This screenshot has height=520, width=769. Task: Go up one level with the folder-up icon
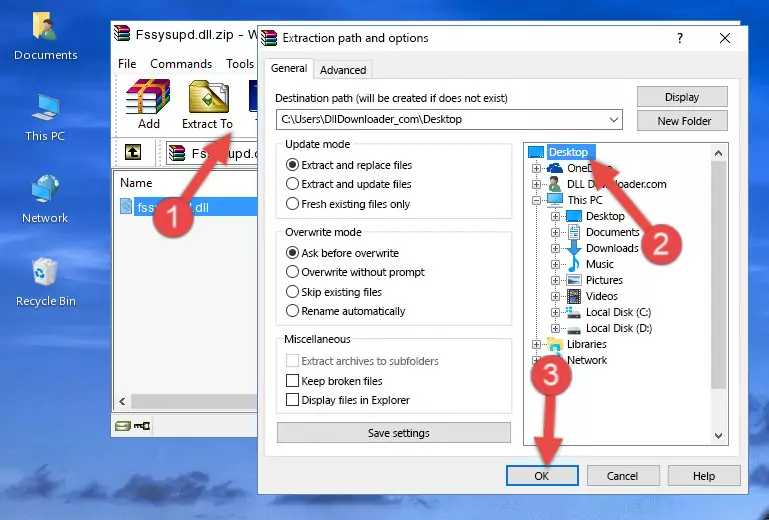133,153
